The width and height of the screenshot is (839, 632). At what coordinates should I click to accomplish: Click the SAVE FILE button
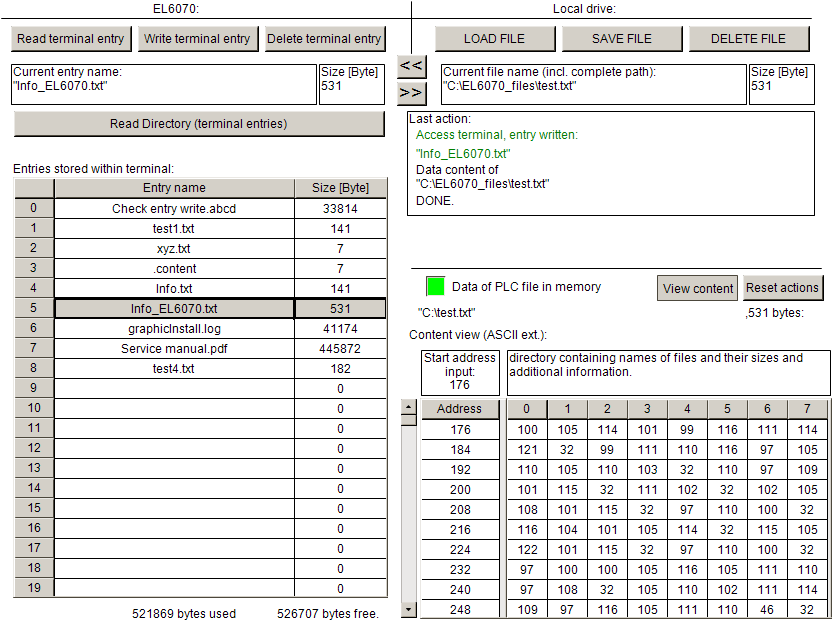click(x=621, y=39)
